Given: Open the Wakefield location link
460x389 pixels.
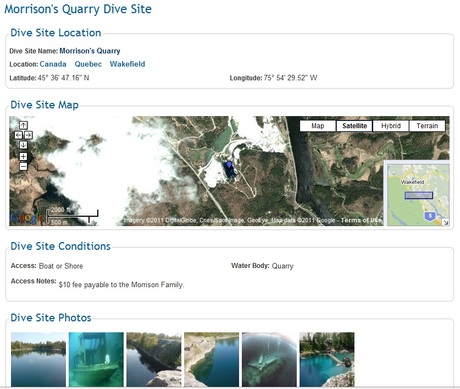Looking at the screenshot, I should [127, 64].
